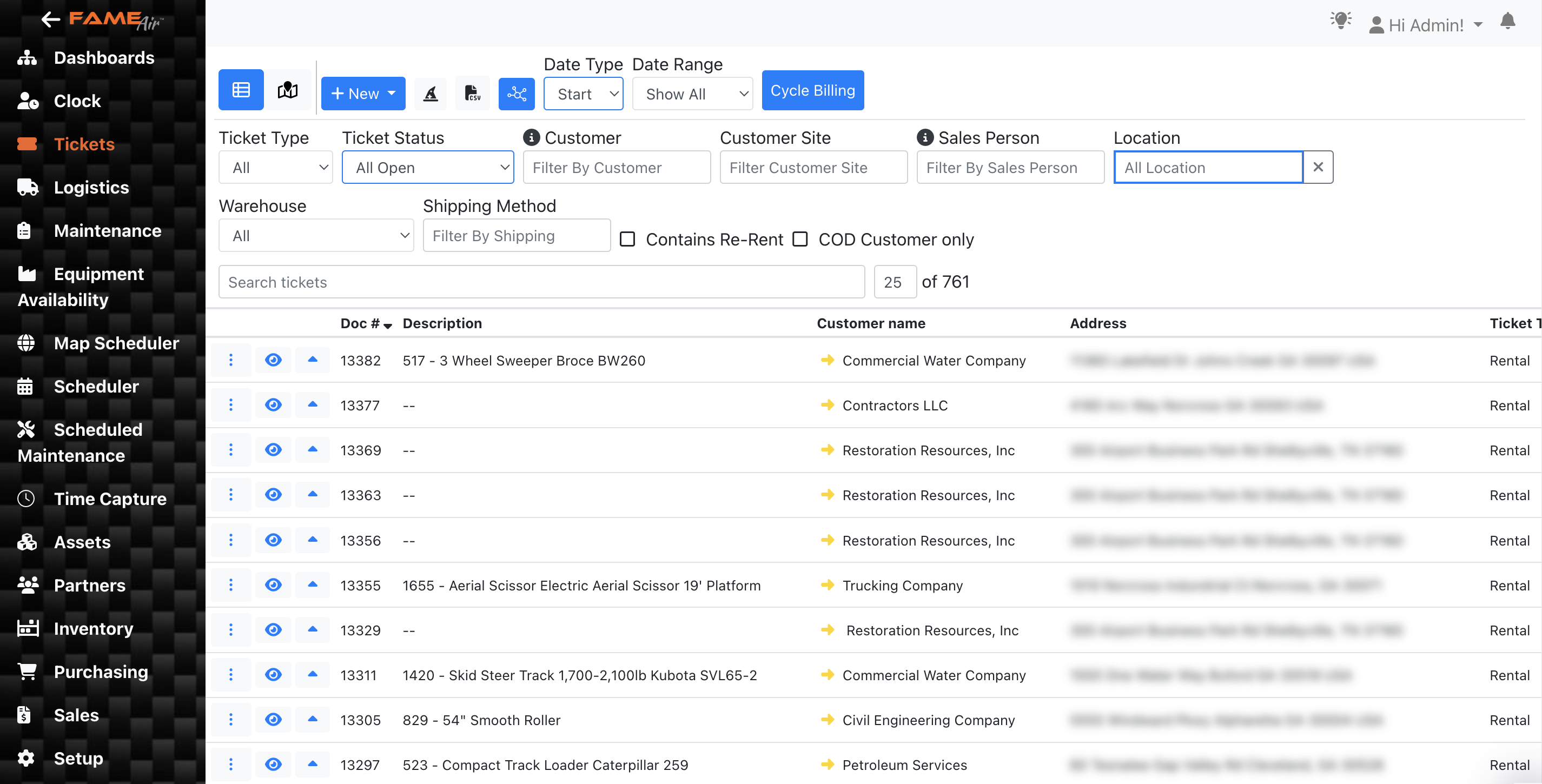Export tickets using CSV icon
Screen dimensions: 1542x784
pyautogui.click(x=472, y=94)
